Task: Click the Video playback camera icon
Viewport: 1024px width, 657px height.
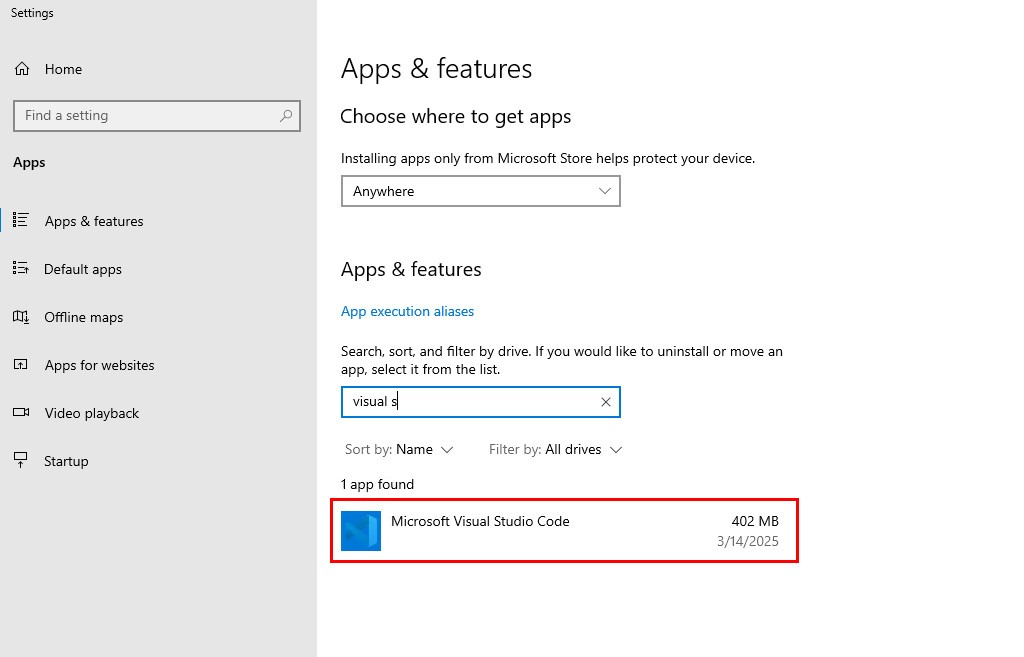Action: (x=21, y=412)
